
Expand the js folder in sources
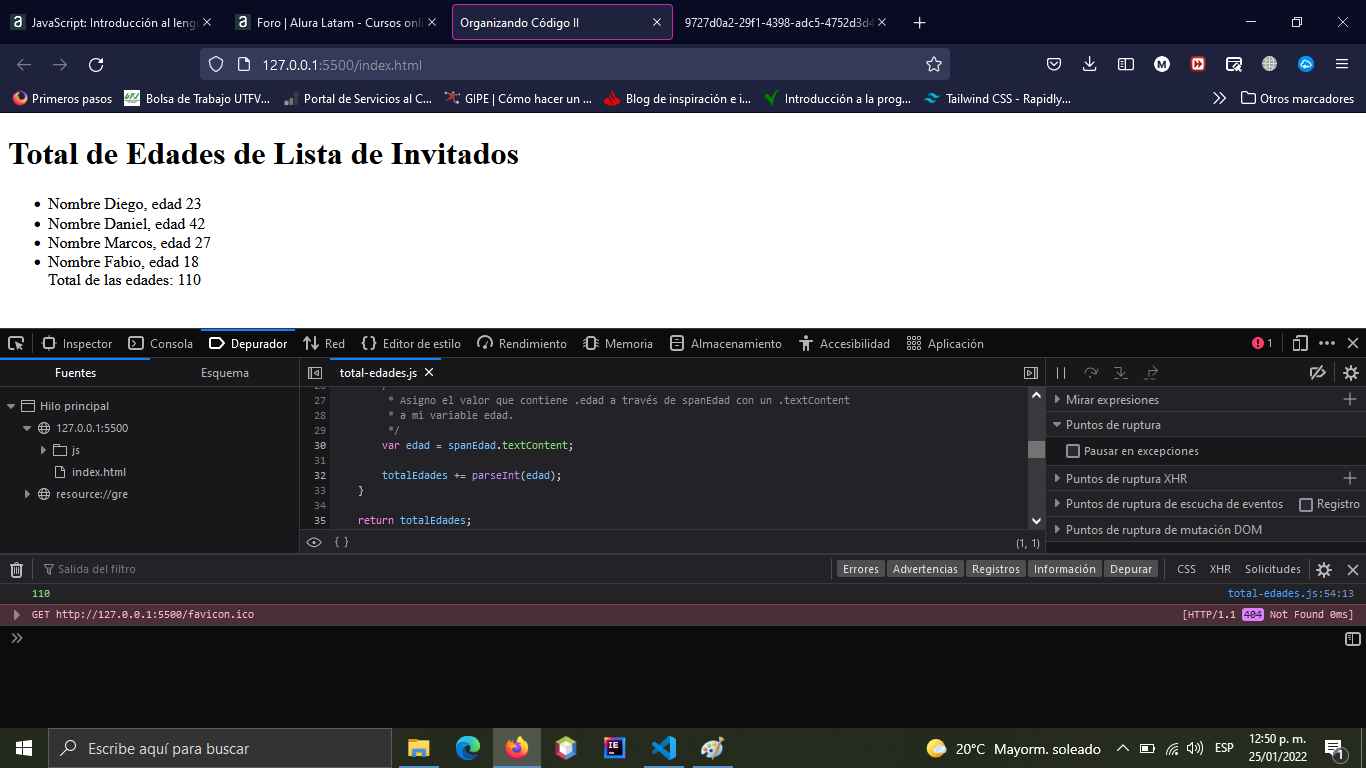click(x=43, y=450)
